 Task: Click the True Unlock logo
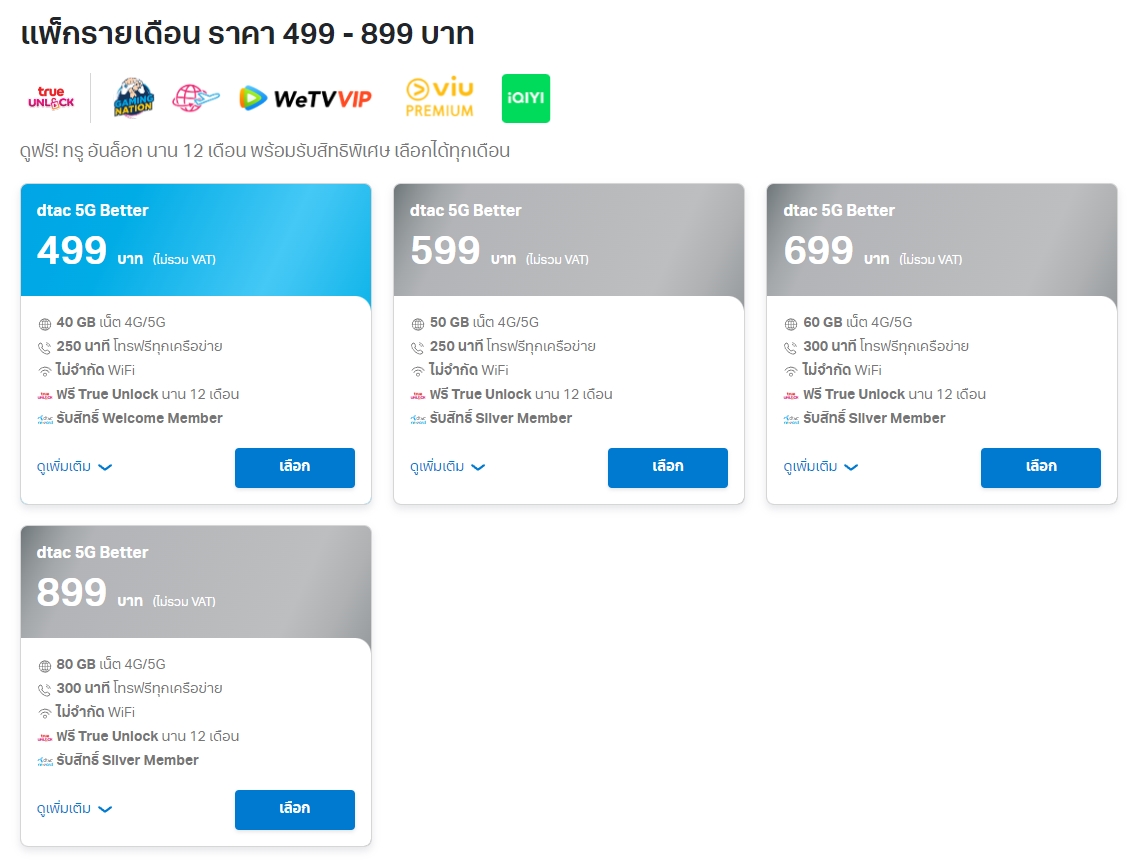pyautogui.click(x=50, y=98)
